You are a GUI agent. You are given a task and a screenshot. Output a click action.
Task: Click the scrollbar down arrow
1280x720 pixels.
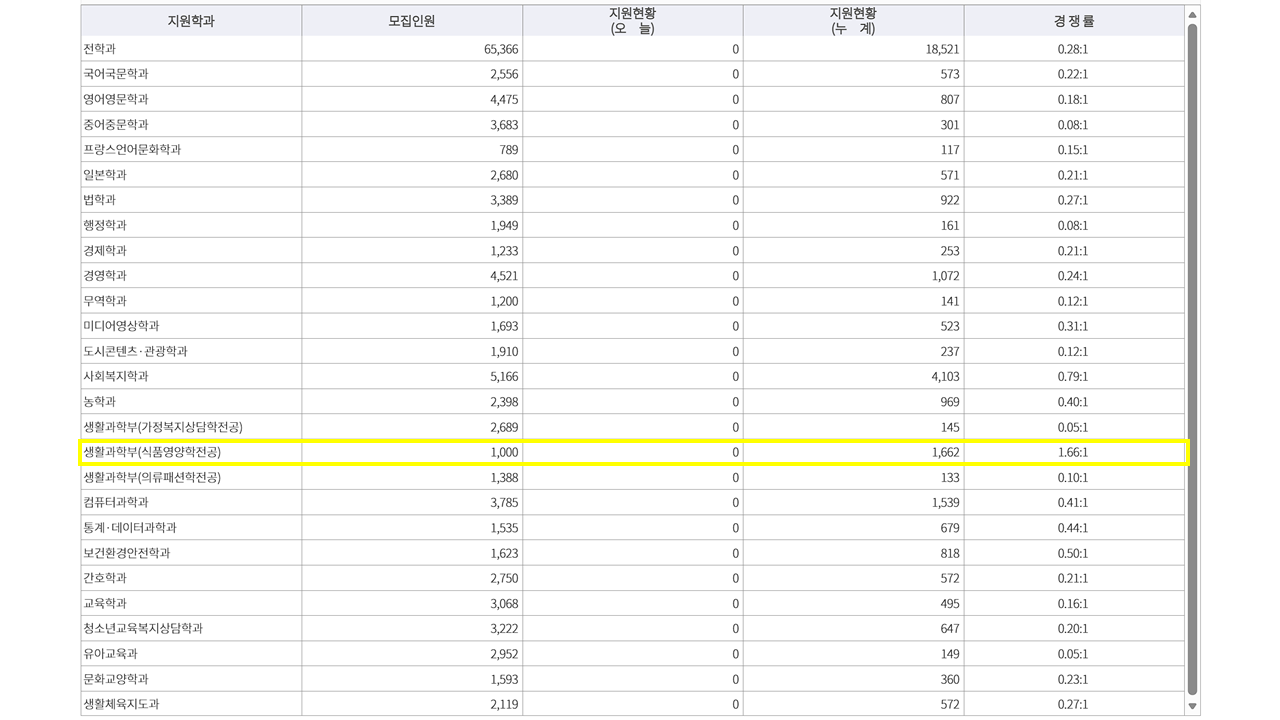pyautogui.click(x=1192, y=706)
